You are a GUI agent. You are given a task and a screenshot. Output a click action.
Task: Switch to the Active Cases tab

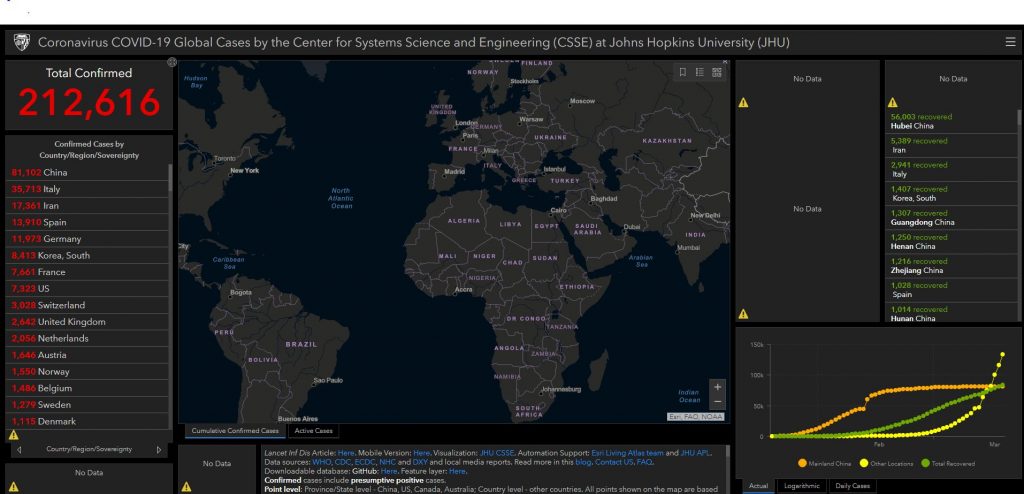click(313, 431)
